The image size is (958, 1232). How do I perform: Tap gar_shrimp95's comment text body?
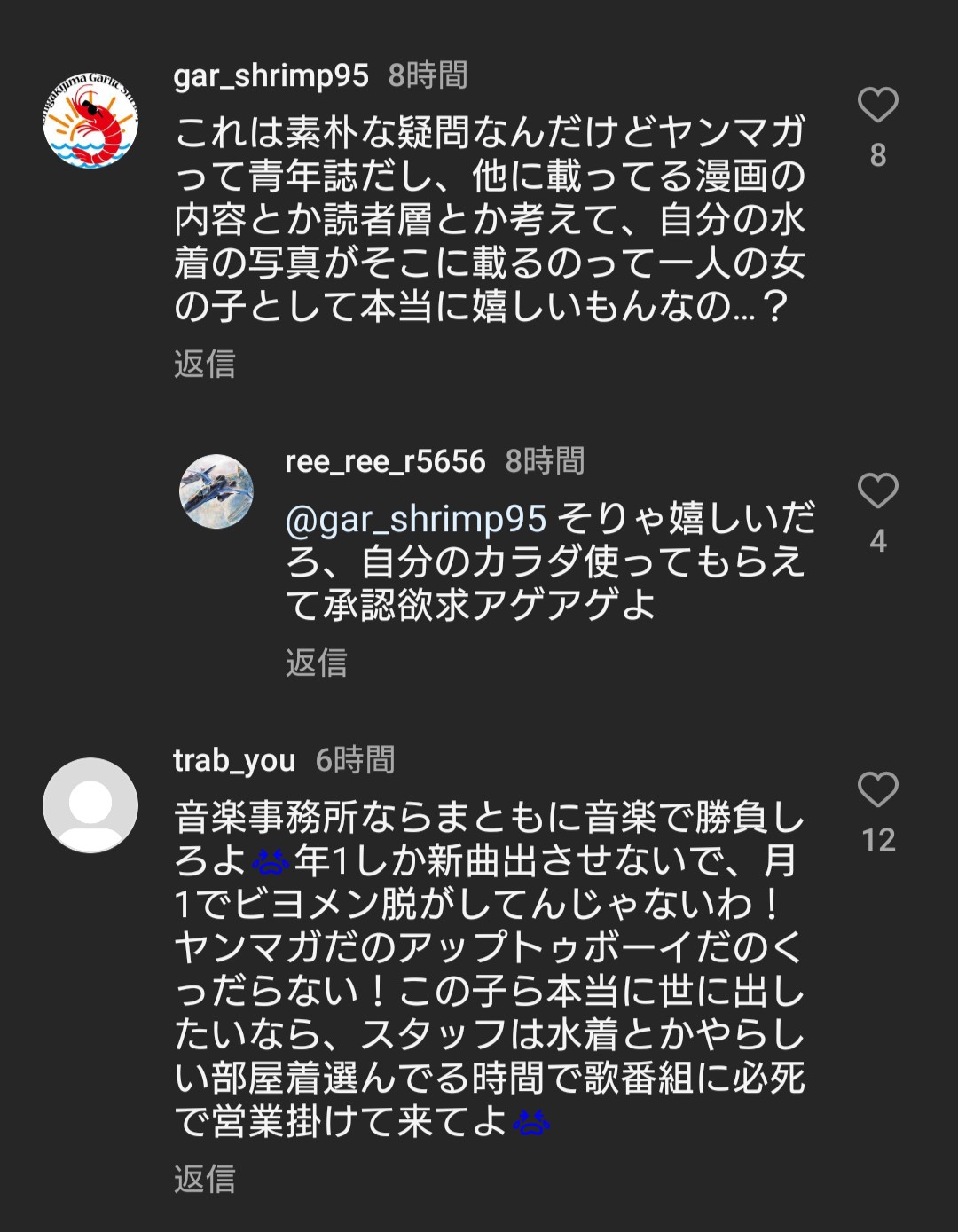[x=490, y=219]
